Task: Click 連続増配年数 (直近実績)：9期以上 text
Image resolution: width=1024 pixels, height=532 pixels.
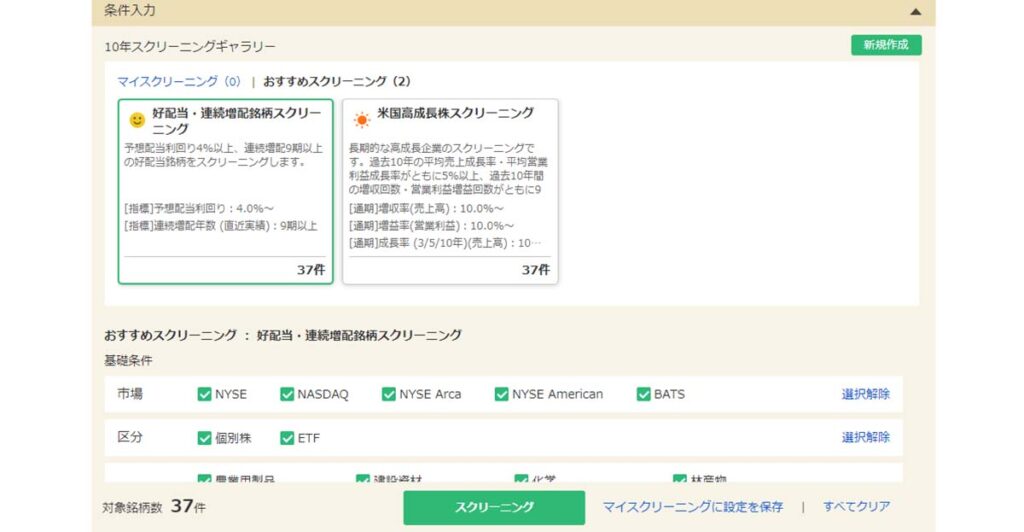Action: tap(221, 226)
